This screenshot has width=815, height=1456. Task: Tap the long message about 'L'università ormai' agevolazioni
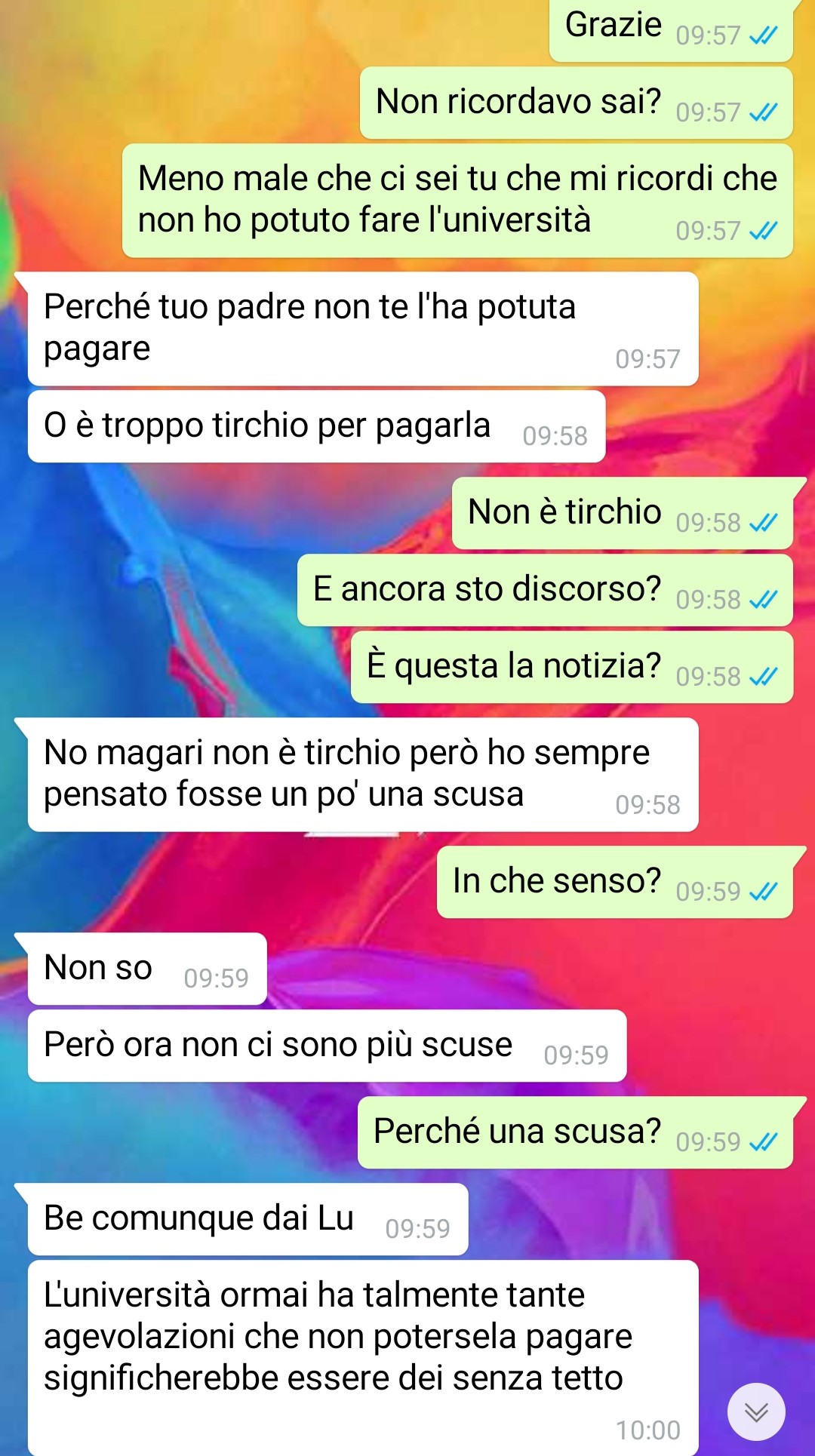click(x=363, y=1358)
